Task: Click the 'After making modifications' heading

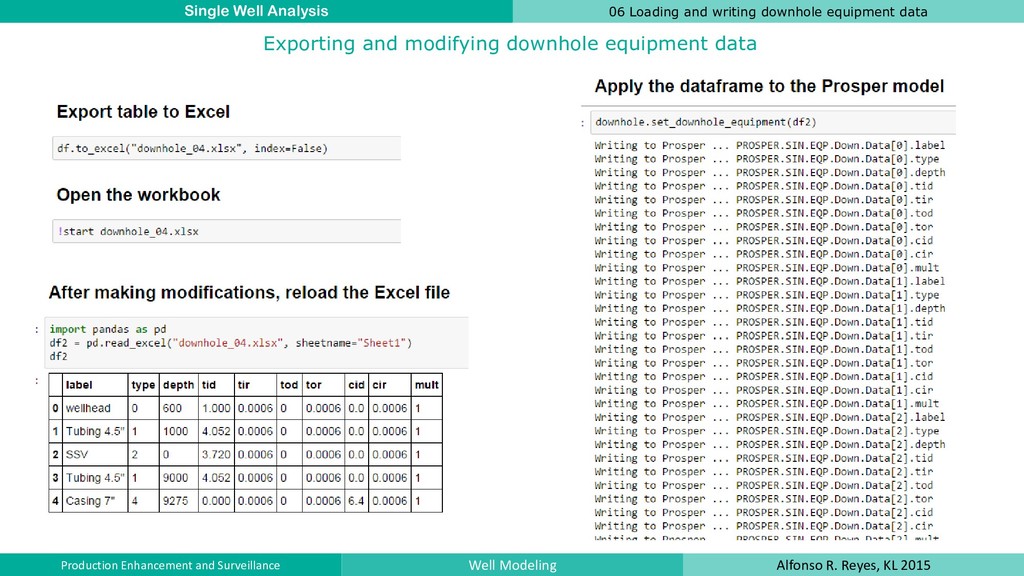Action: coord(249,293)
